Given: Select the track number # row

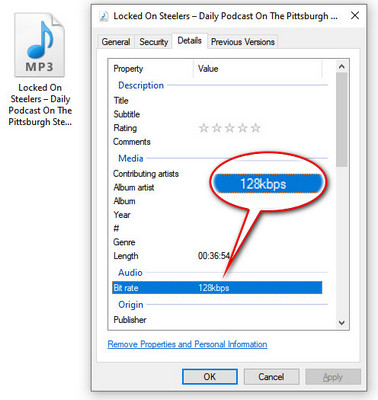Looking at the screenshot, I should [217, 228].
